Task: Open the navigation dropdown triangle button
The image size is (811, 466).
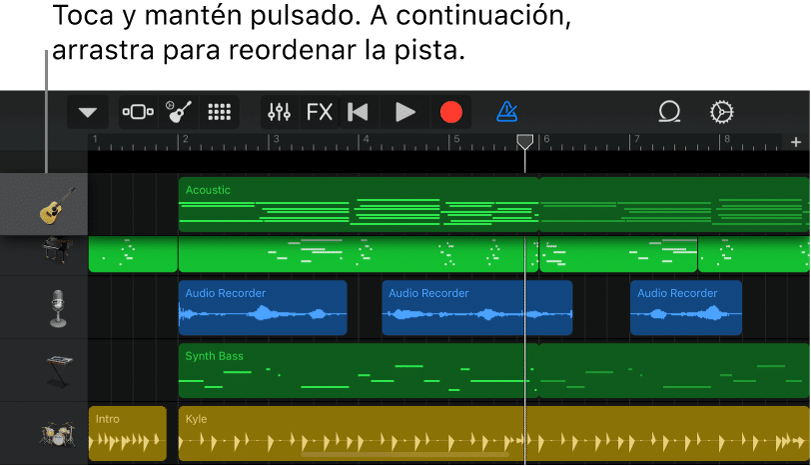Action: point(87,112)
